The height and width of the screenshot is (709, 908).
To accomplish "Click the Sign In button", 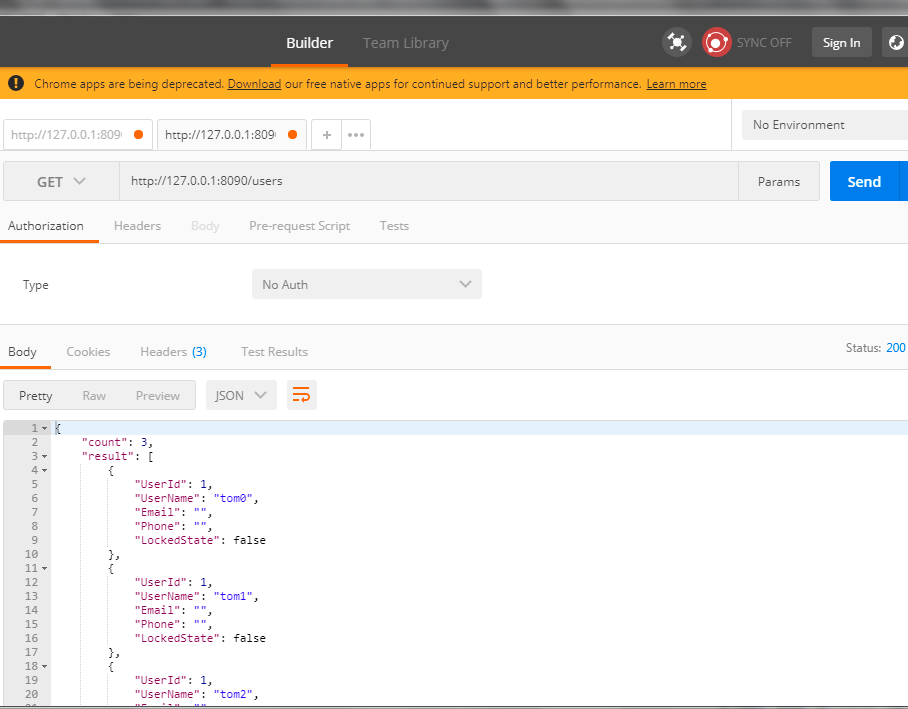I will [x=841, y=42].
